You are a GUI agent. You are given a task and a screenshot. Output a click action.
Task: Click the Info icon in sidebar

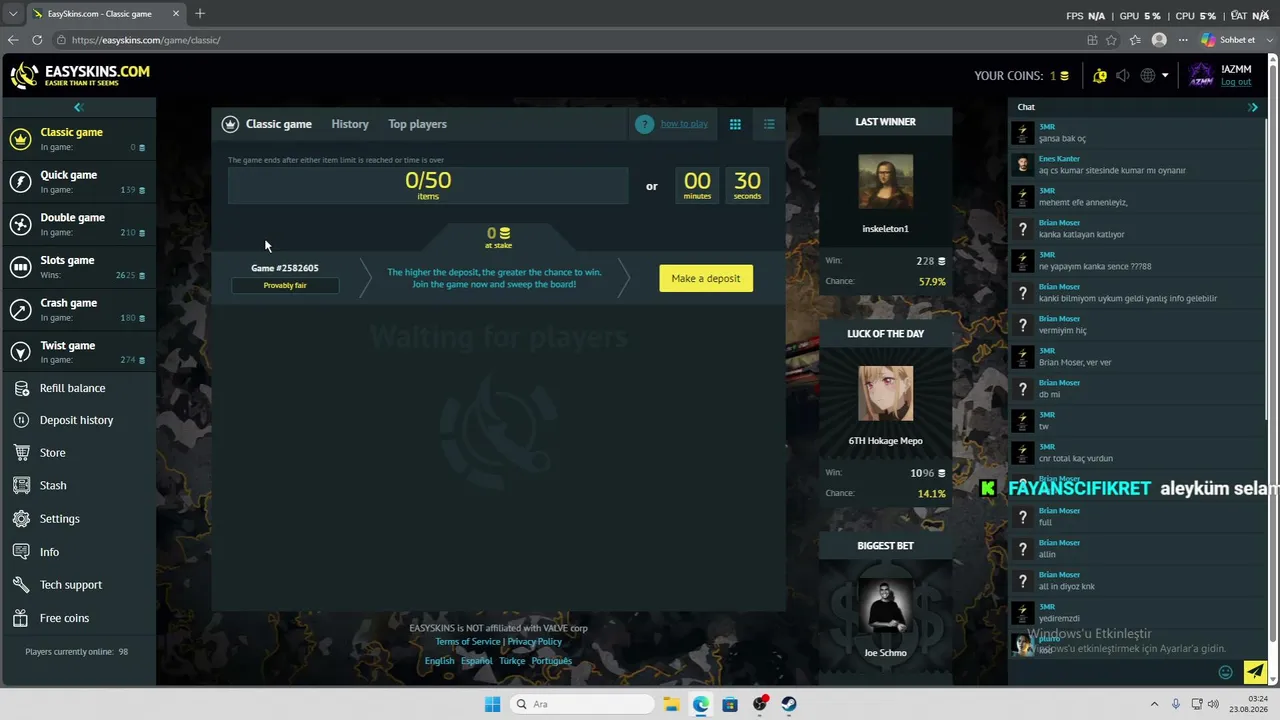tap(21, 552)
